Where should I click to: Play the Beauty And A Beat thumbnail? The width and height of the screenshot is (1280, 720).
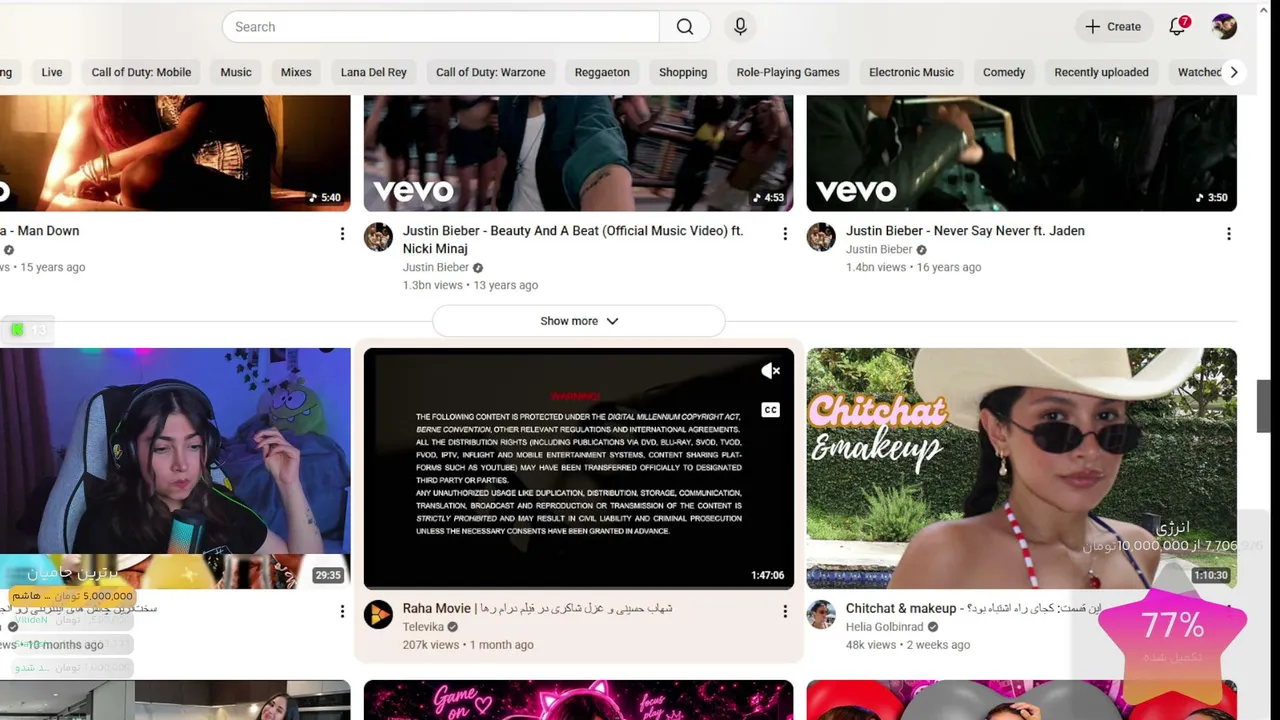point(578,153)
